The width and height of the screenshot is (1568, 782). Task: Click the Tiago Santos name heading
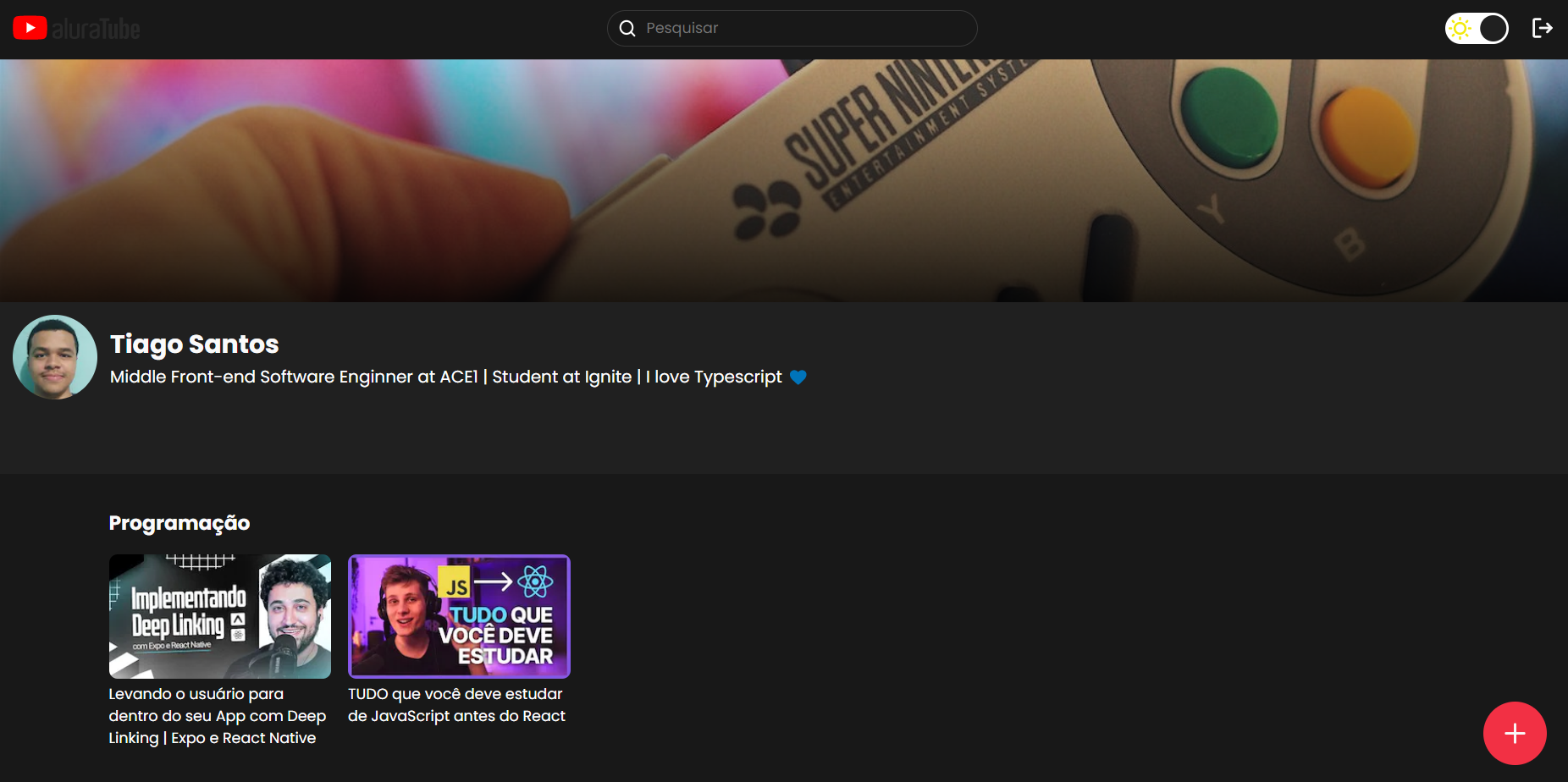(195, 344)
